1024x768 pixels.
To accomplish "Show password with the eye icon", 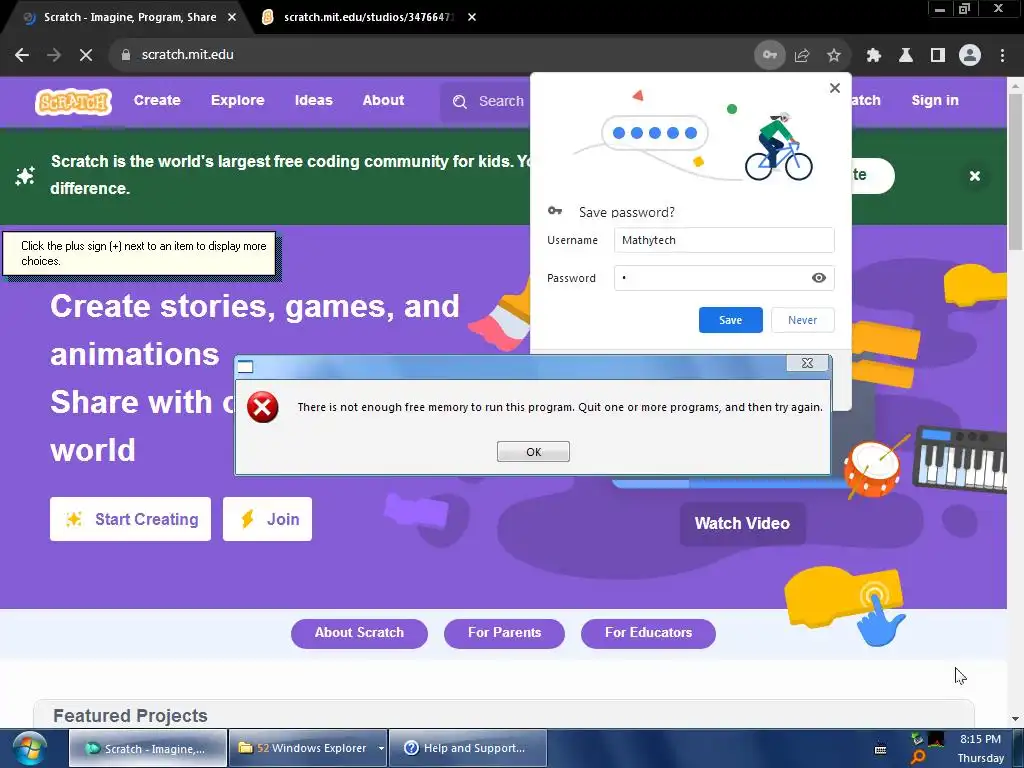I will pos(818,278).
